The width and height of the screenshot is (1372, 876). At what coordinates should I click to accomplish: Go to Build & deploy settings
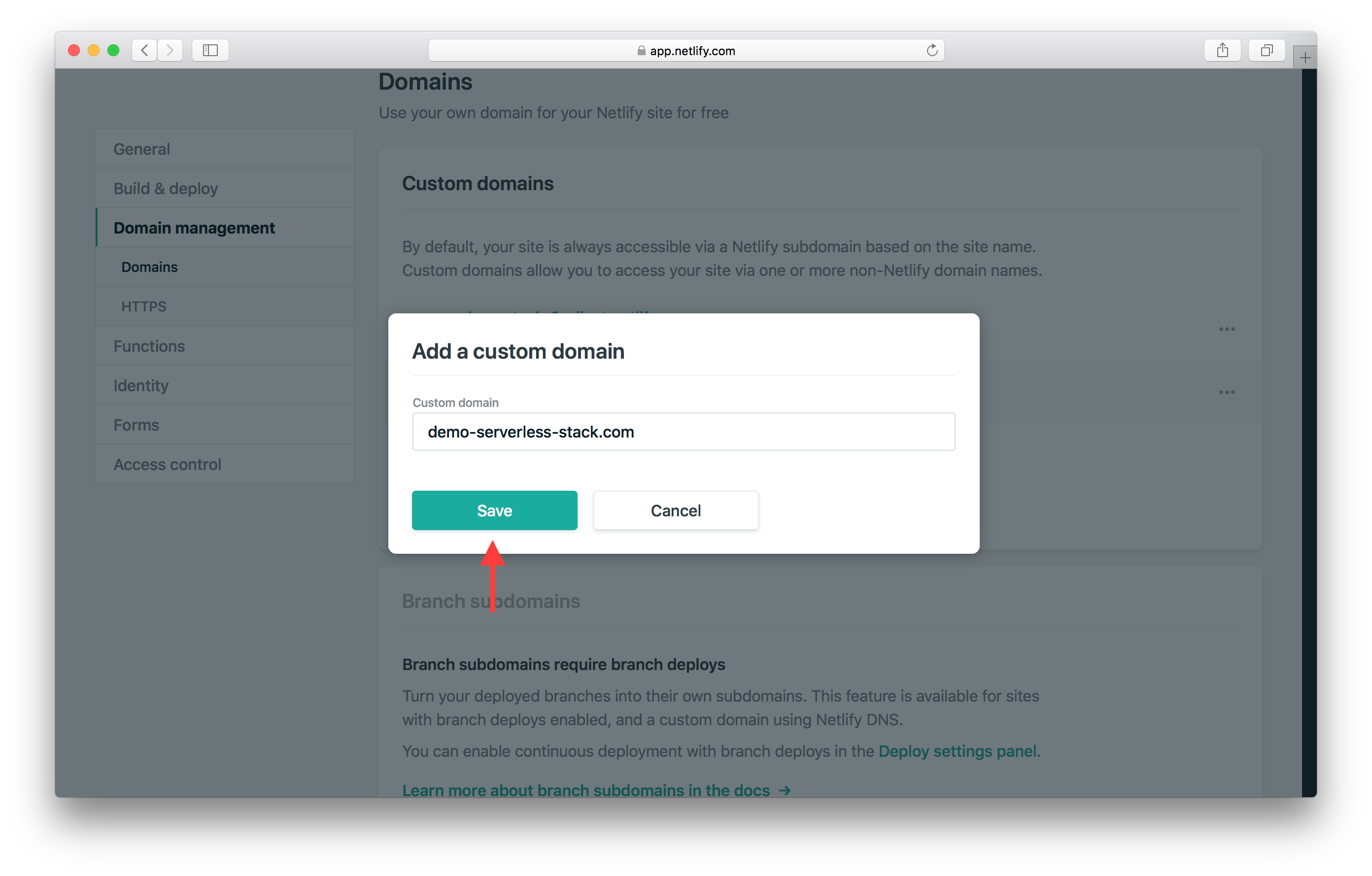tap(166, 189)
